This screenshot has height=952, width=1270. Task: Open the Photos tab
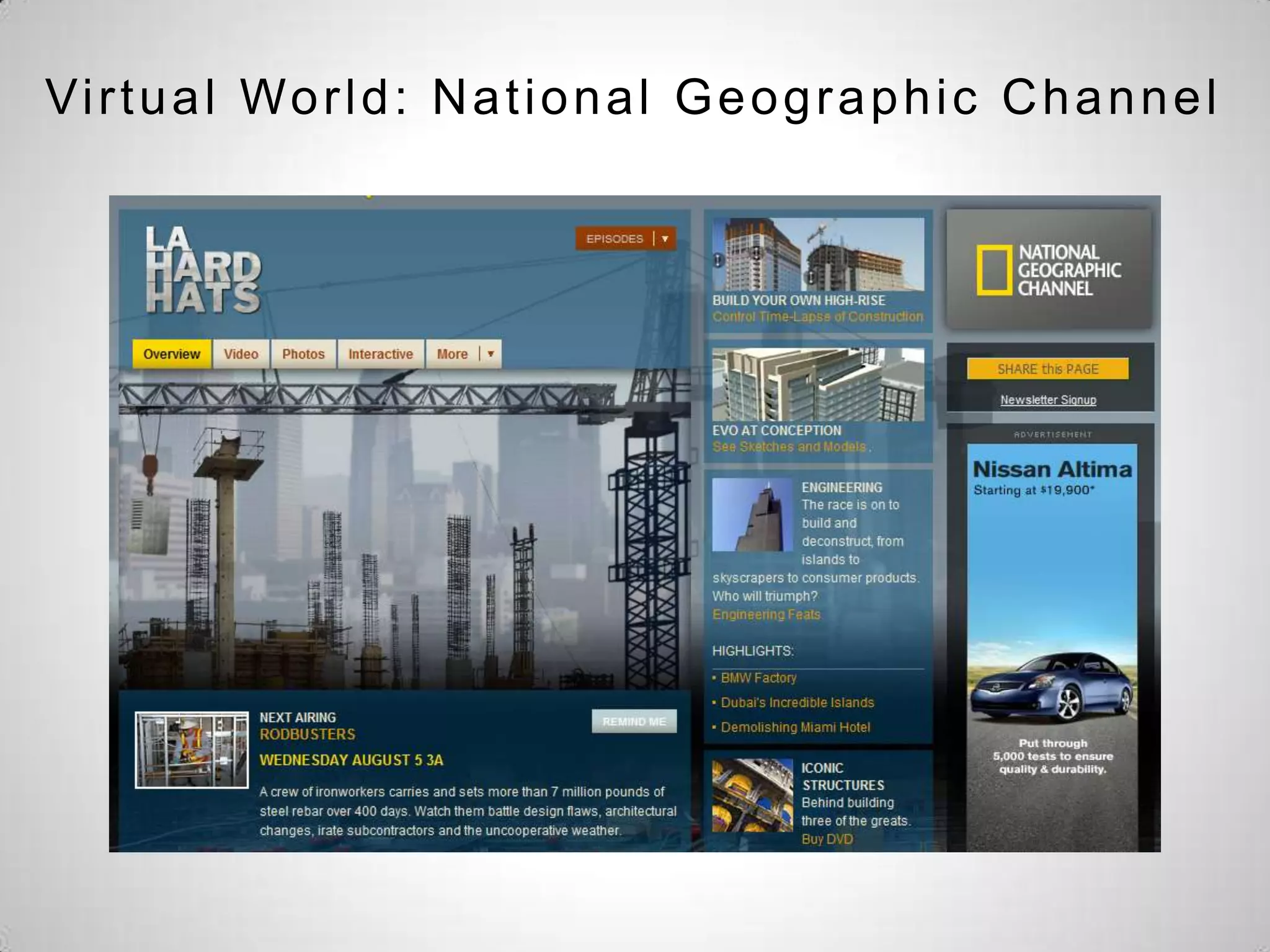[303, 354]
